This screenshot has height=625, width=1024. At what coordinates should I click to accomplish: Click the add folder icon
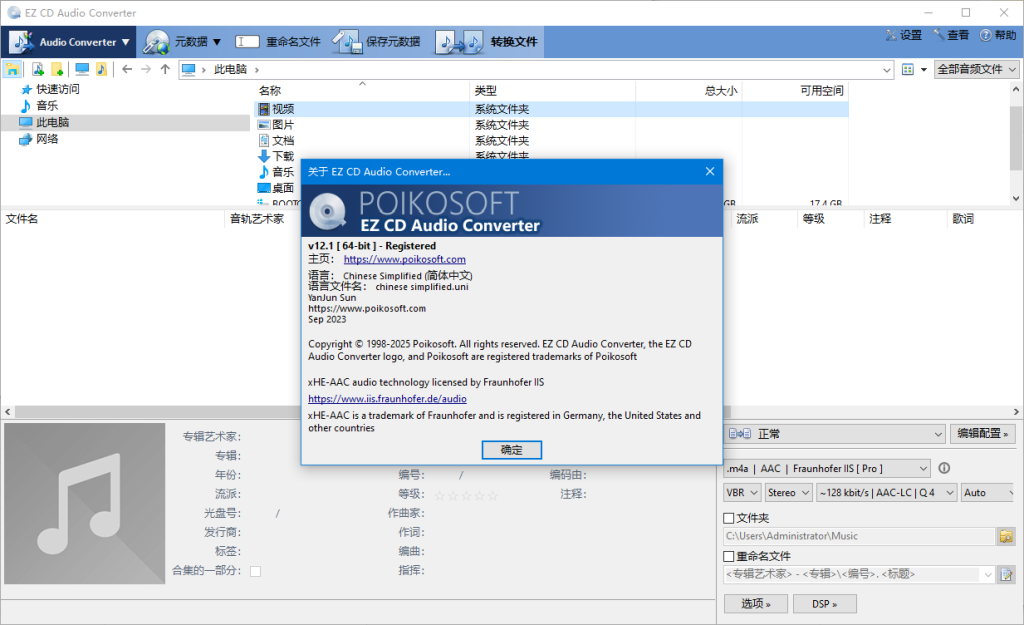(57, 69)
